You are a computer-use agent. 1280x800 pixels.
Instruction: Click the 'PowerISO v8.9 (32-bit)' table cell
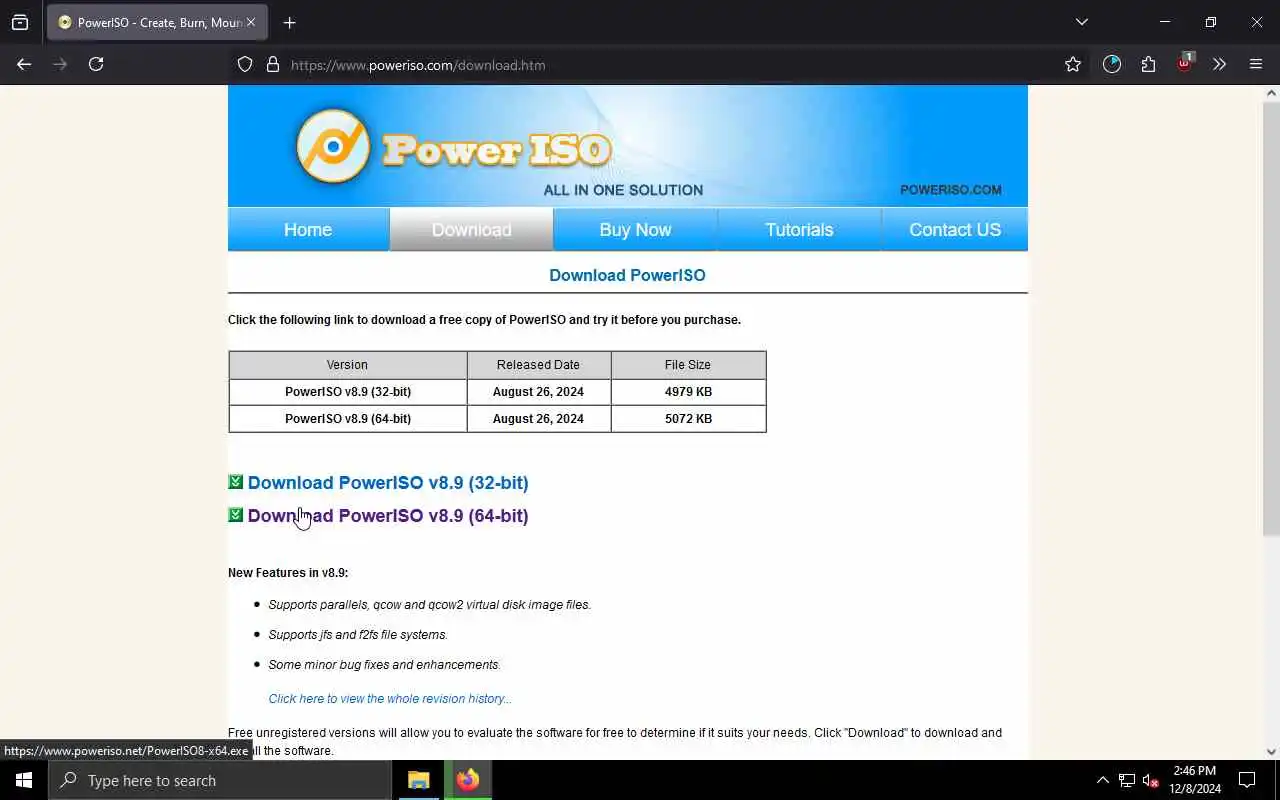coord(348,392)
